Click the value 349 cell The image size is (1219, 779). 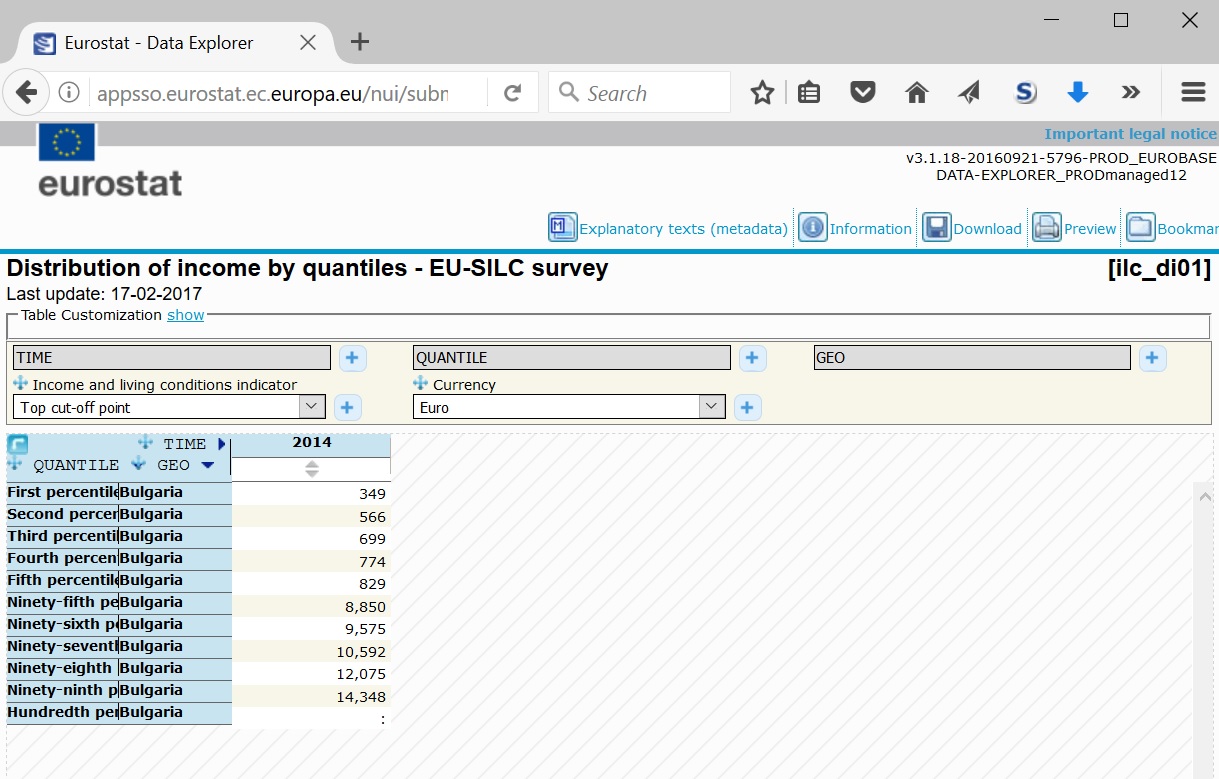pos(311,493)
